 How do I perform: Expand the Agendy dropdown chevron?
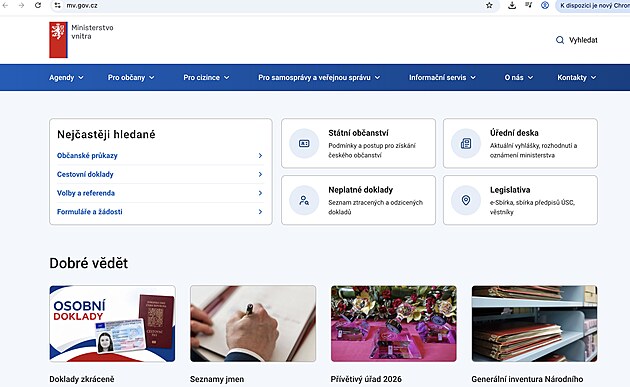pos(81,78)
